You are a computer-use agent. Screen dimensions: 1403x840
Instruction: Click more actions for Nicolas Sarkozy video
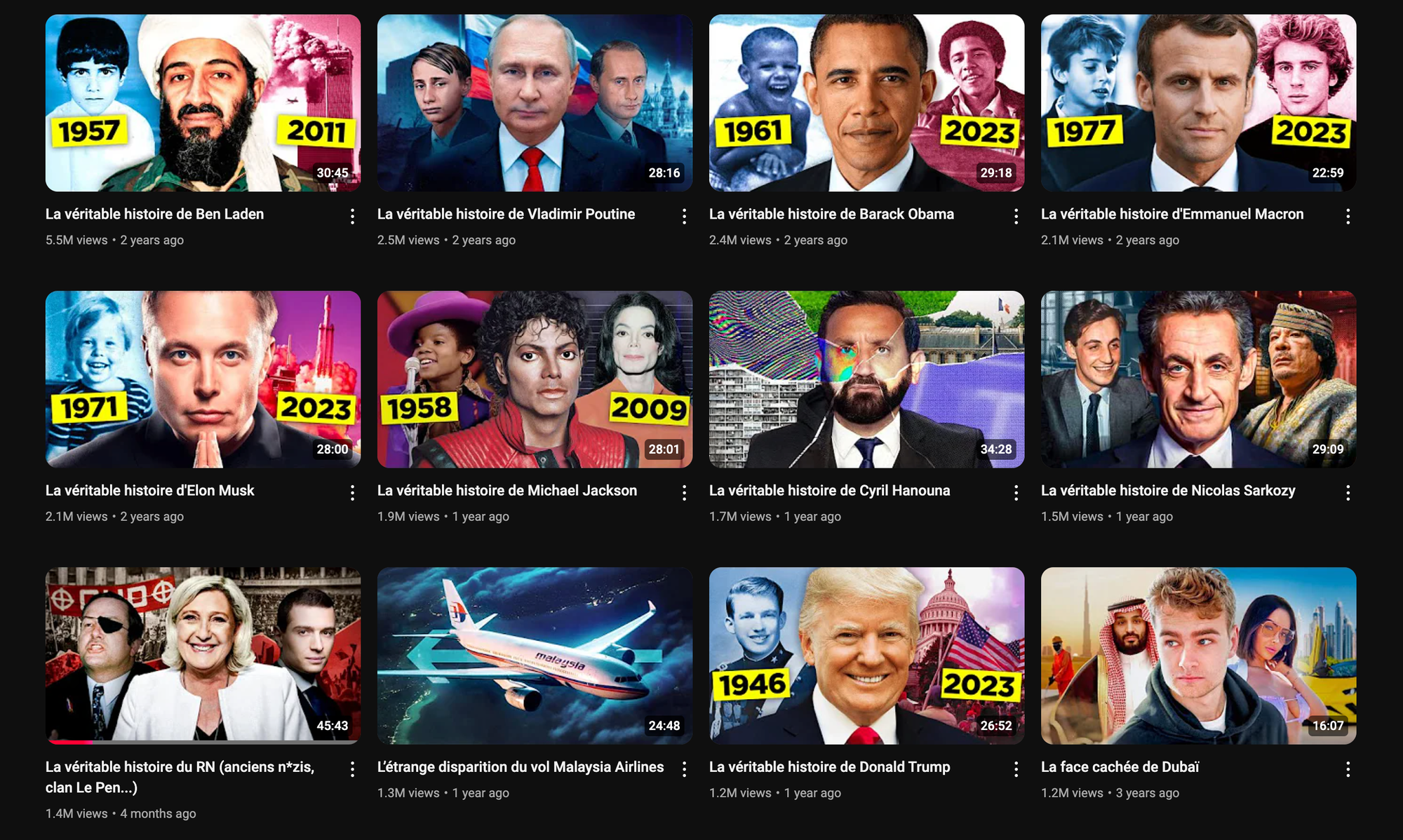coord(1348,492)
